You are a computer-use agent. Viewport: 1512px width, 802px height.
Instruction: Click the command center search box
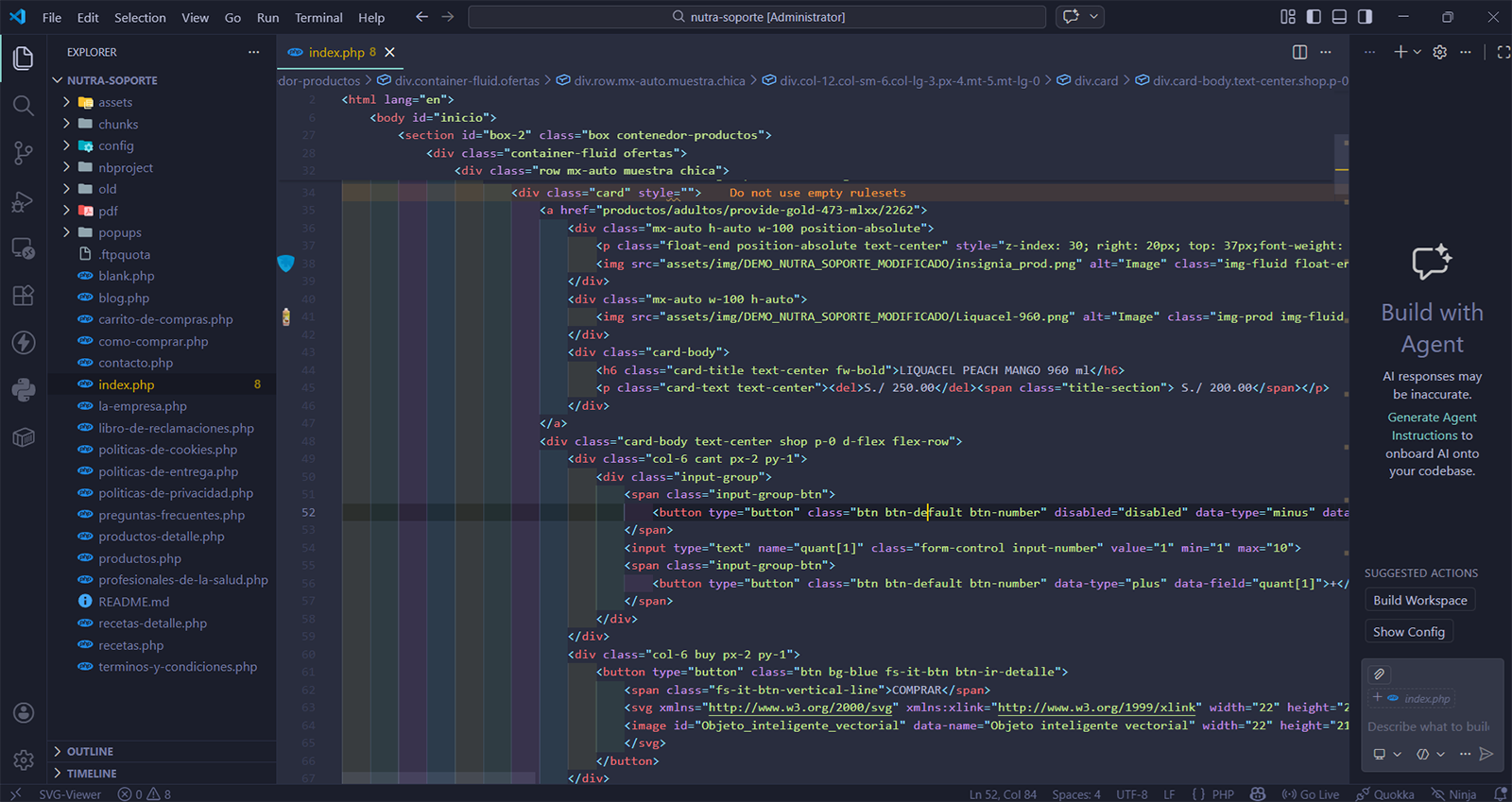(x=757, y=17)
